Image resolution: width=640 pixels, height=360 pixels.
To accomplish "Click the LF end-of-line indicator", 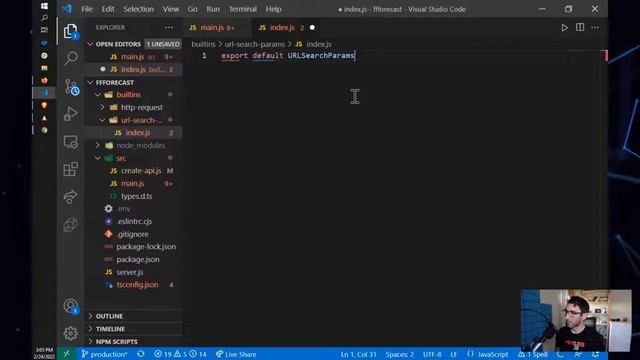I will pyautogui.click(x=453, y=354).
